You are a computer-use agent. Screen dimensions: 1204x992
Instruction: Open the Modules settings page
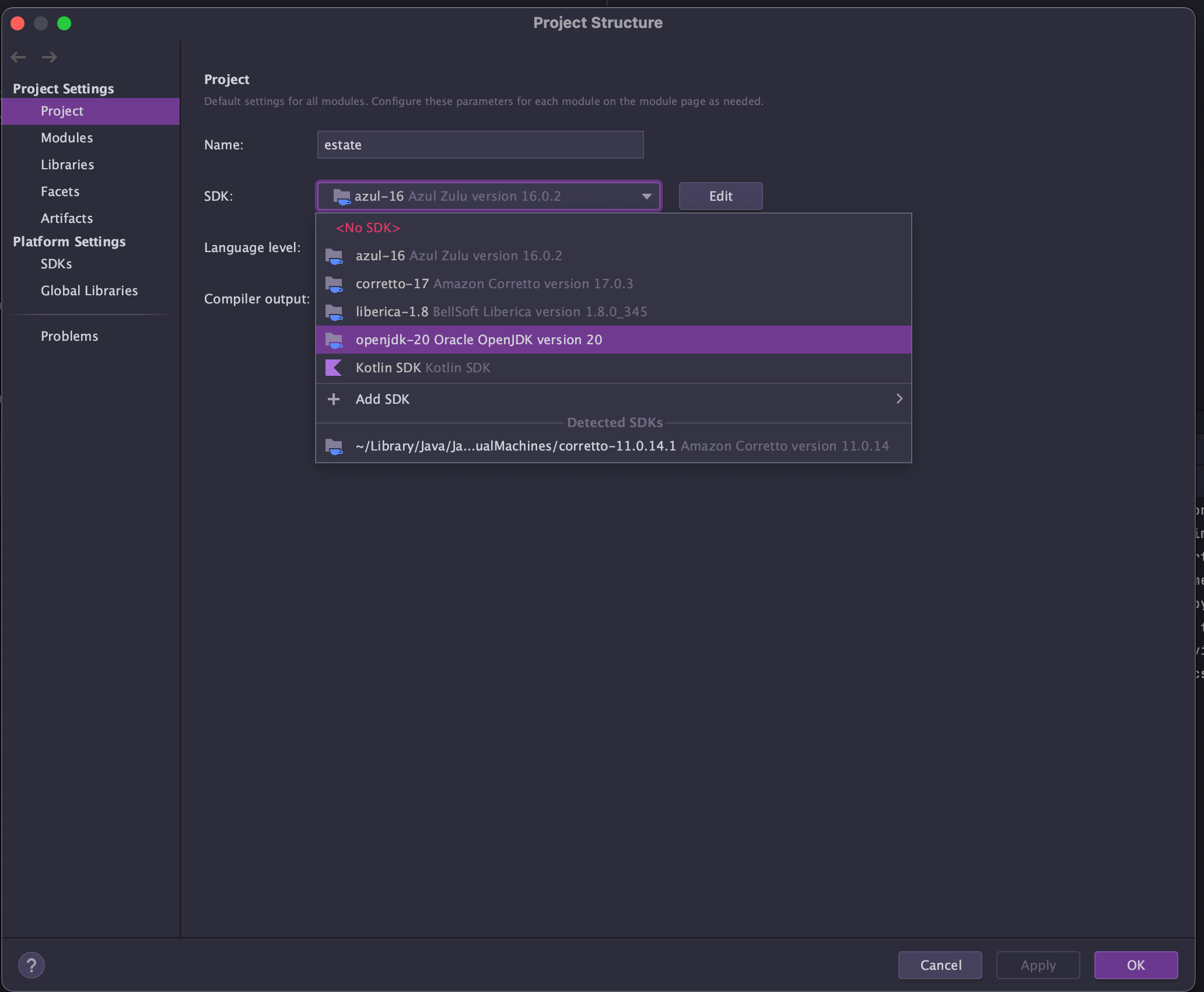coord(67,138)
